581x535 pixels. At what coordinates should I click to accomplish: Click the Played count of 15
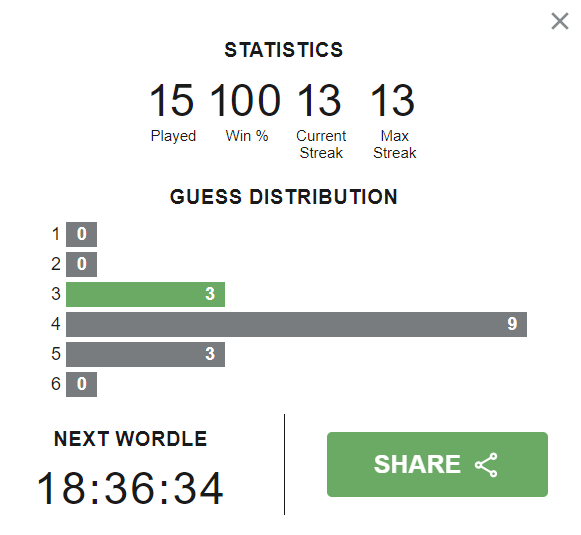171,100
